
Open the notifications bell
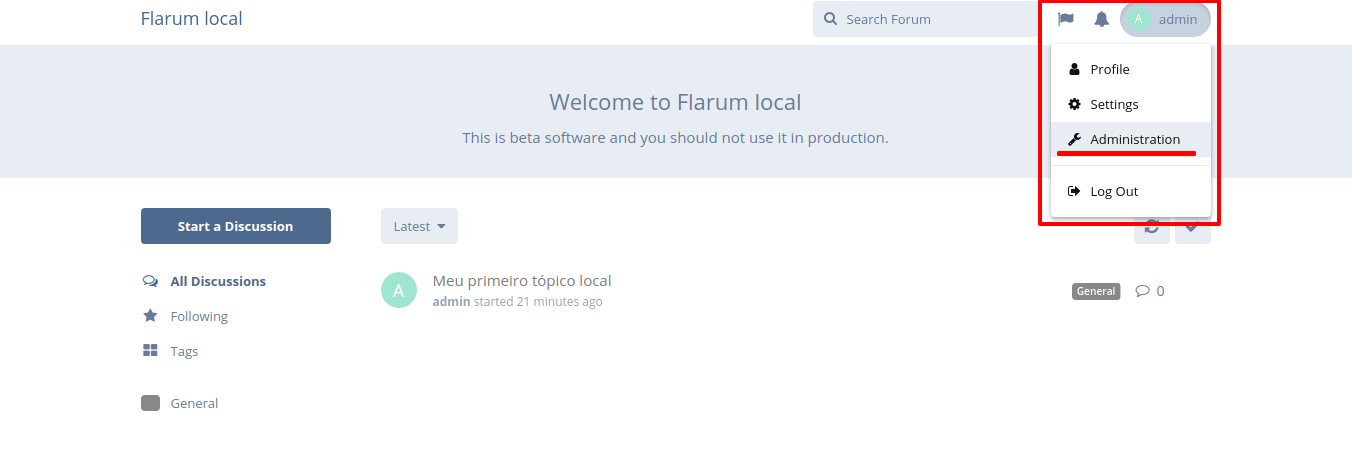pos(1101,19)
